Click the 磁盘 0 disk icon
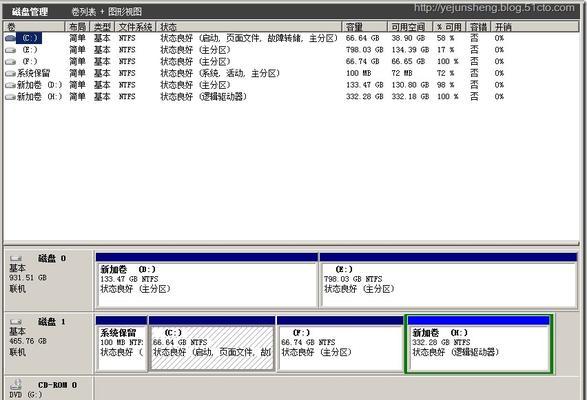Image resolution: width=587 pixels, height=400 pixels. coord(16,258)
